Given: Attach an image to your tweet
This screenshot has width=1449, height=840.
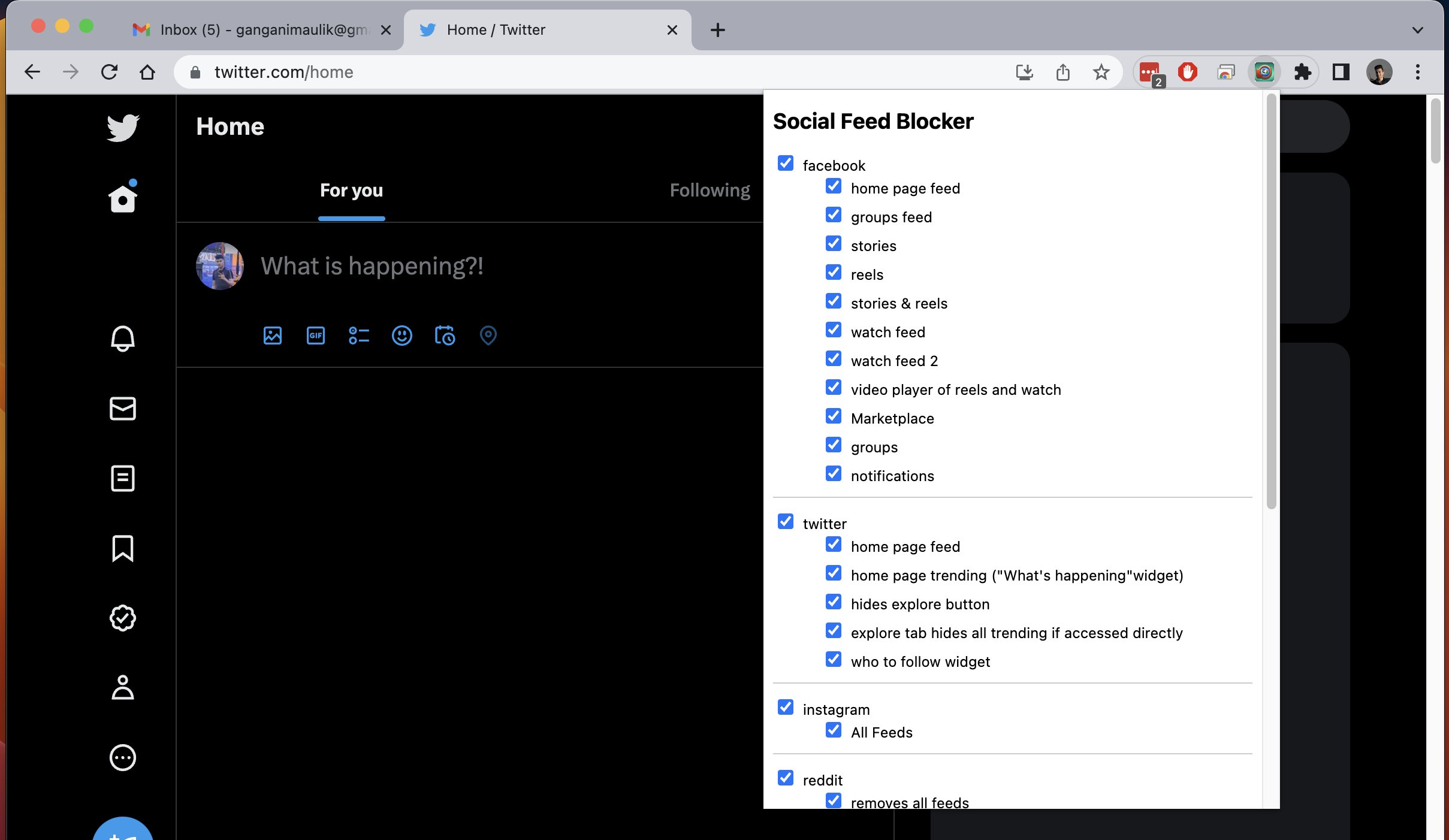Looking at the screenshot, I should click(x=272, y=336).
